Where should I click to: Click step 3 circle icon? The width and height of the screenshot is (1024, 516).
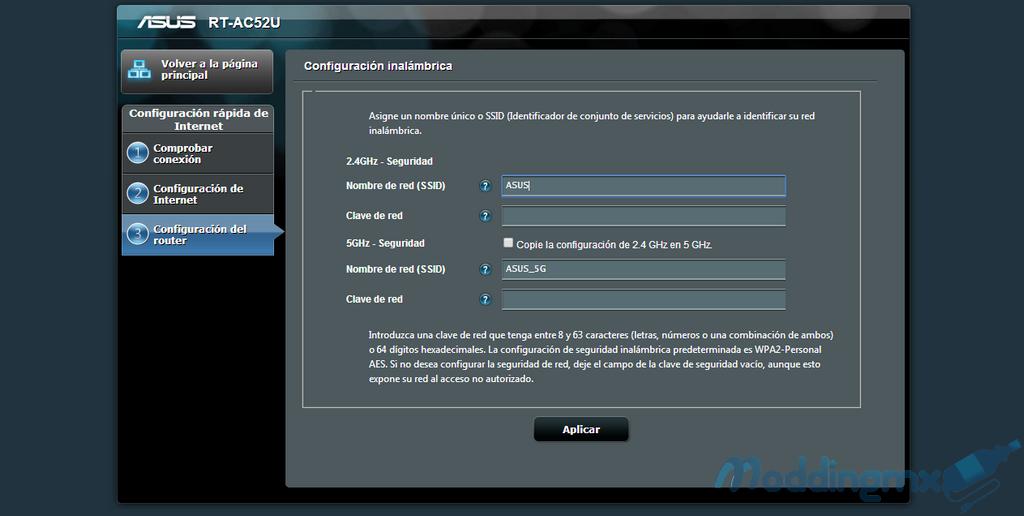137,234
